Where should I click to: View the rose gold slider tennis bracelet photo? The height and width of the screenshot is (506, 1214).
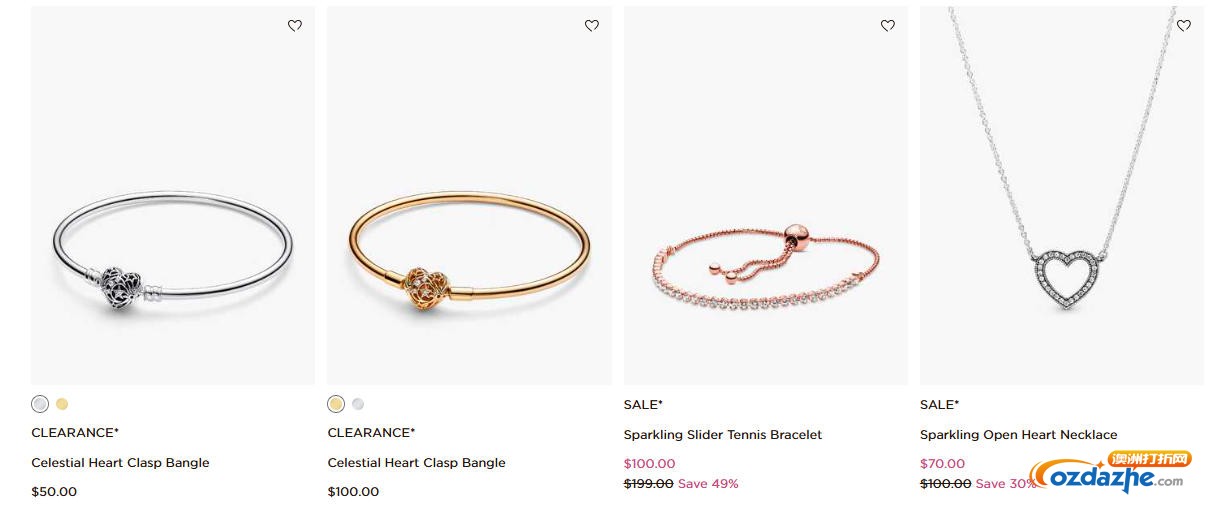coord(766,196)
